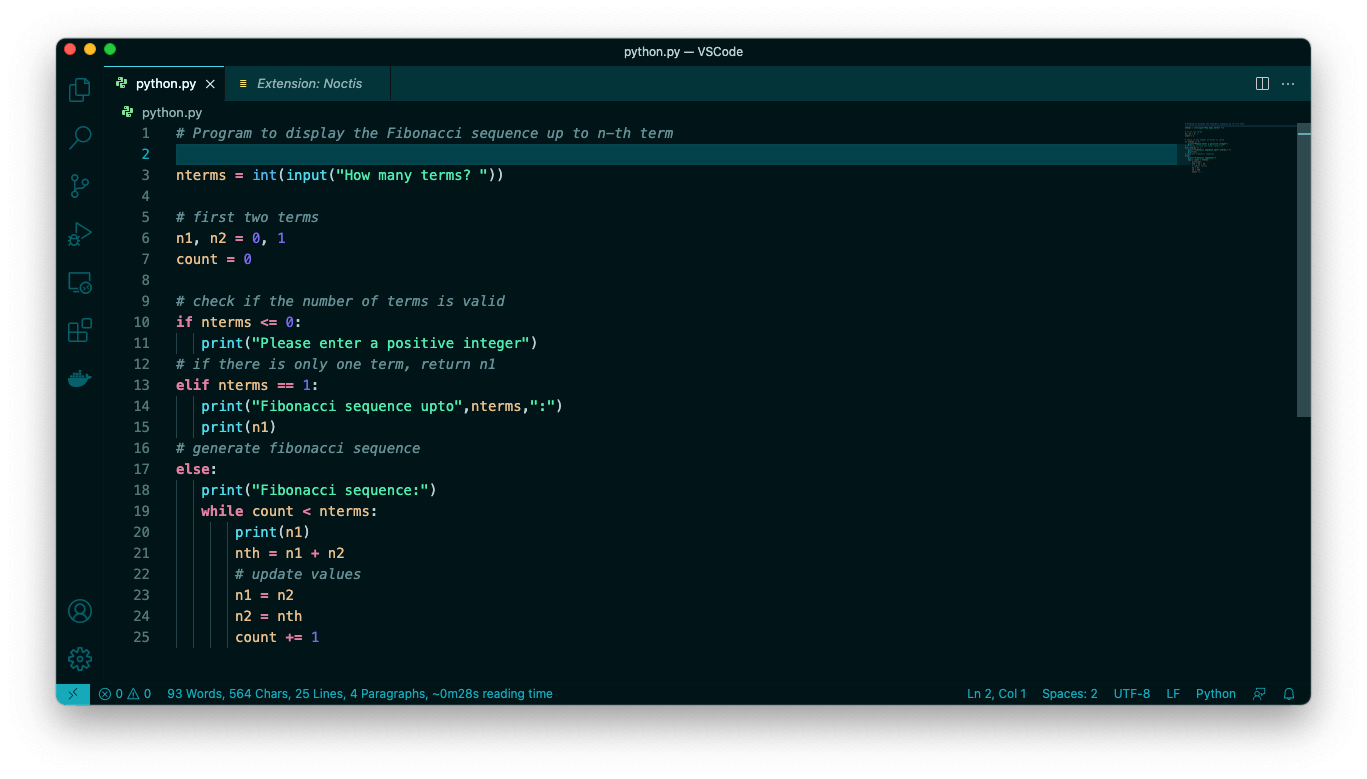
Task: Select the Python language mode
Action: point(1215,693)
